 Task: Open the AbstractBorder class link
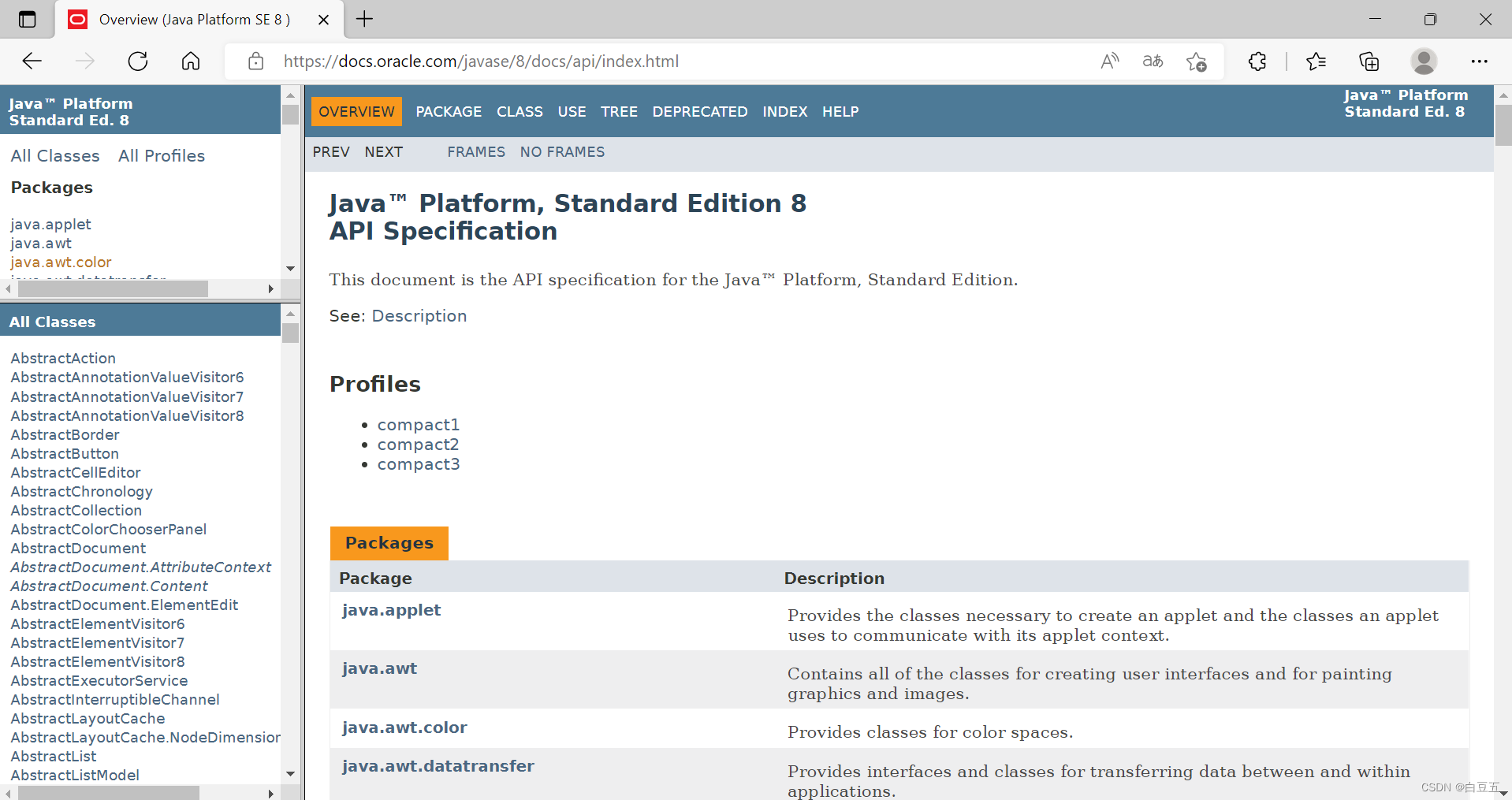[x=65, y=435]
